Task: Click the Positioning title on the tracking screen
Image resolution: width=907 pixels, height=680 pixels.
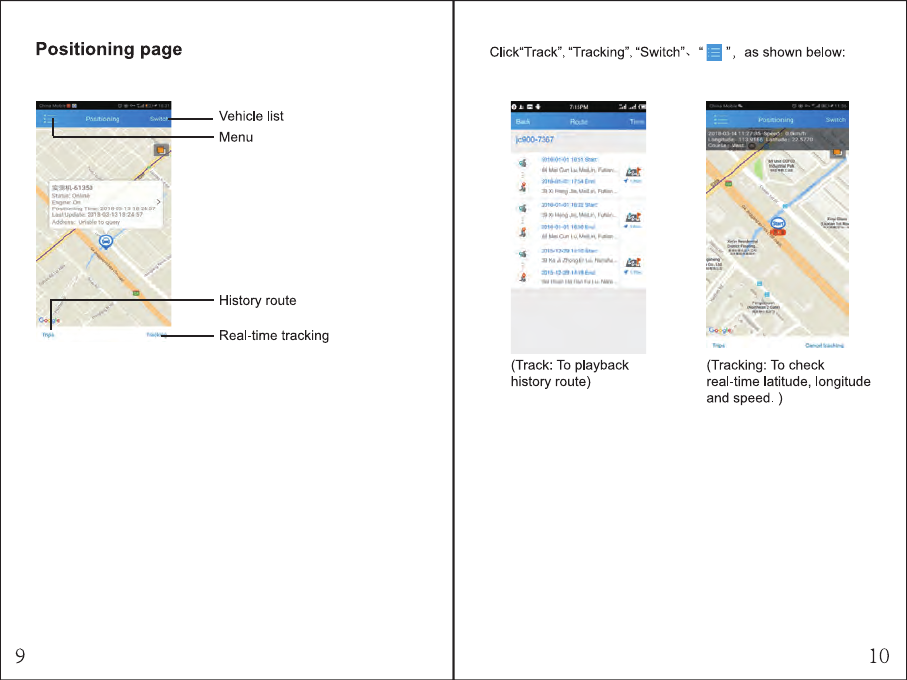Action: click(x=776, y=120)
